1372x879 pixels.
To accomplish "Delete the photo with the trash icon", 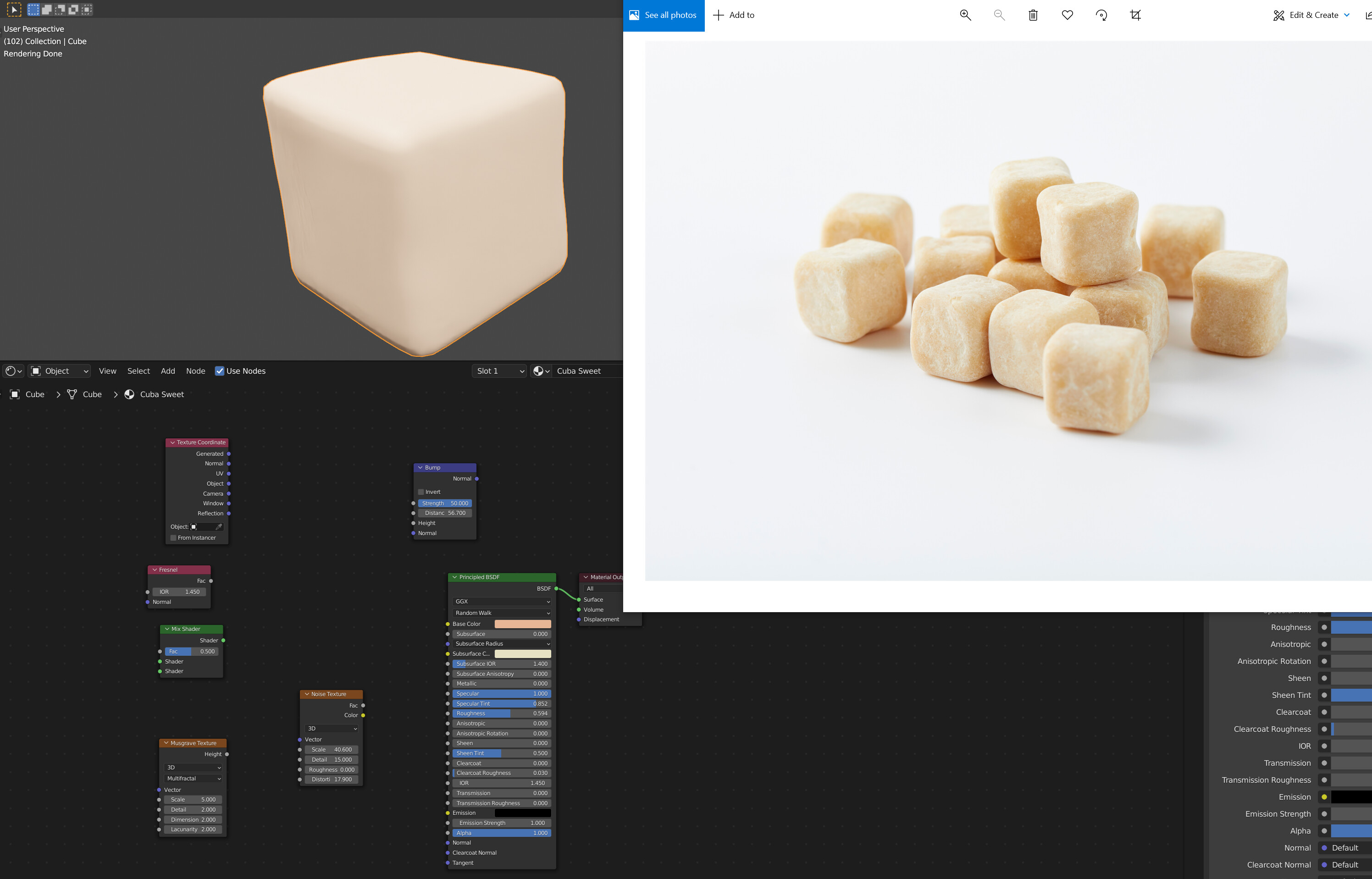I will 1033,16.
